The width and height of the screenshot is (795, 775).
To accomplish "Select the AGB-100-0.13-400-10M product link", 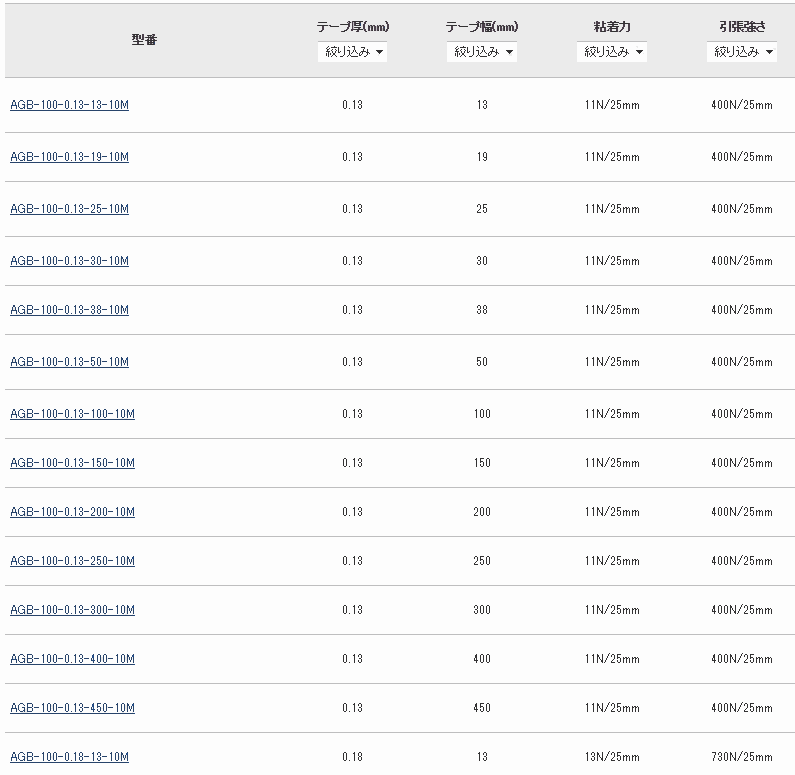I will [x=72, y=659].
